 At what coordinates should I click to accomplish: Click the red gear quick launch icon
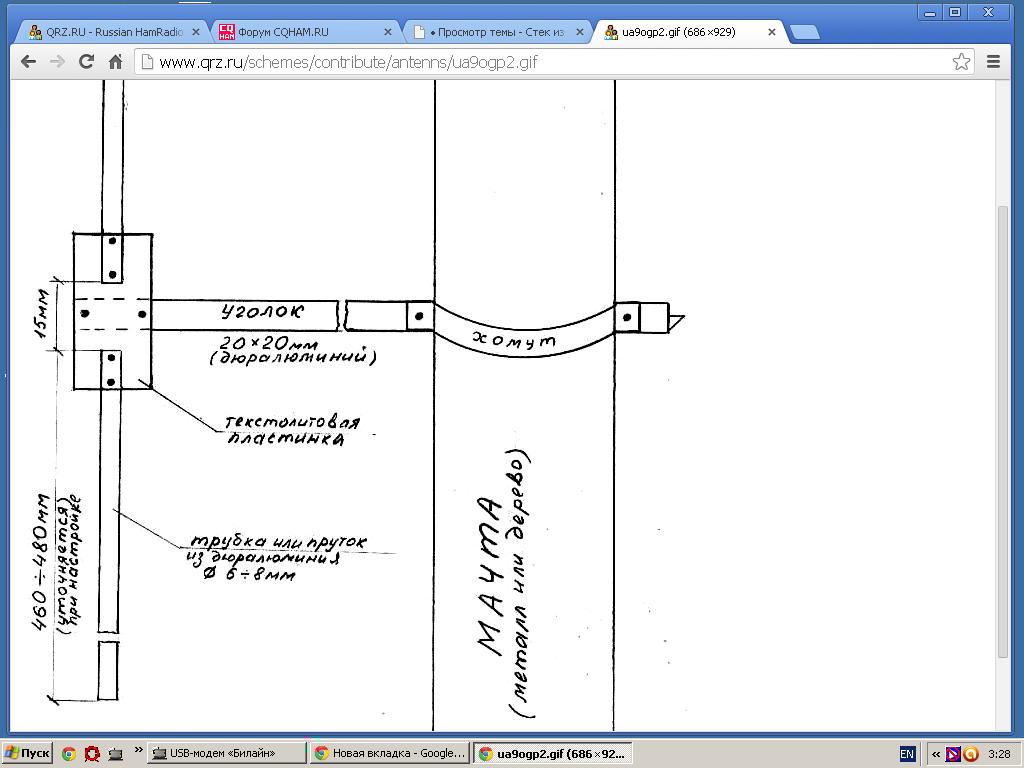92,754
